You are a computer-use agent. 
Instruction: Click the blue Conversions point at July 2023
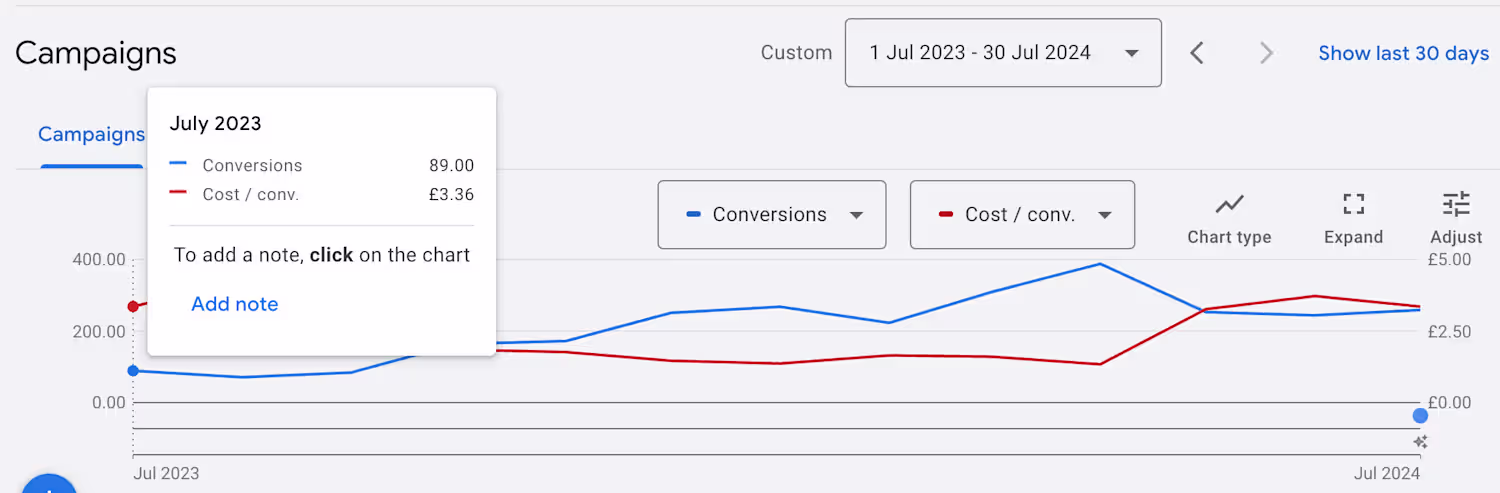click(x=133, y=371)
